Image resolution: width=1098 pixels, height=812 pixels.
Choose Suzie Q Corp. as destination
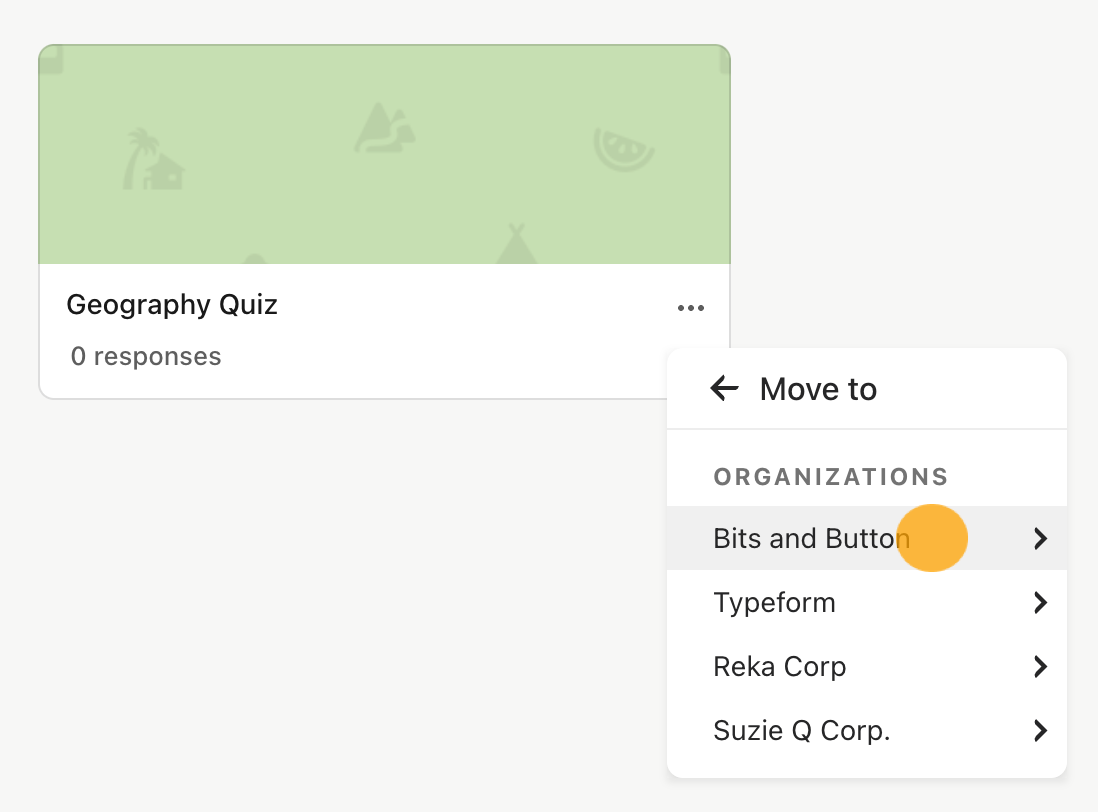(867, 731)
